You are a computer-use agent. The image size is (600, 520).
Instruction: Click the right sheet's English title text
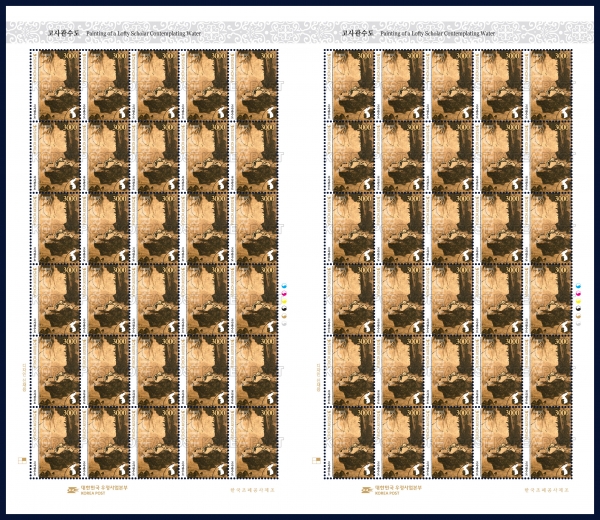(431, 32)
